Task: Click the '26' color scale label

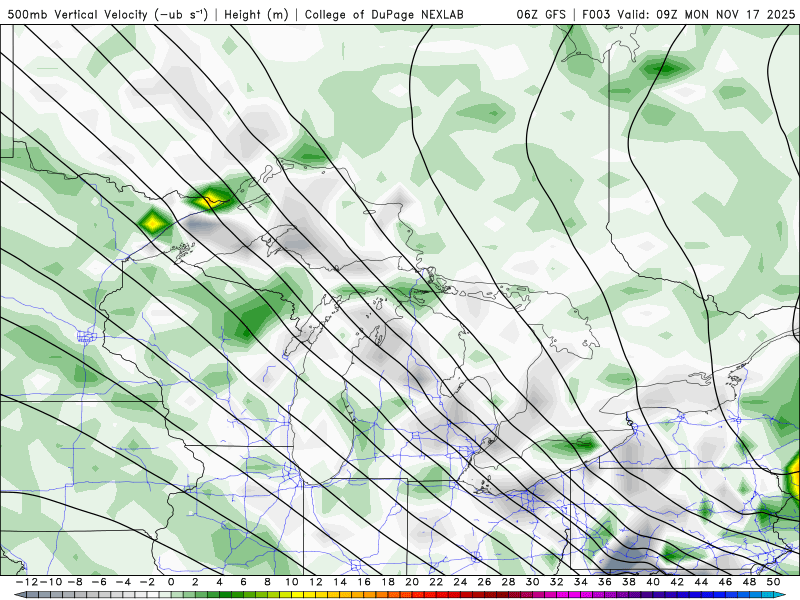Action: 484,582
